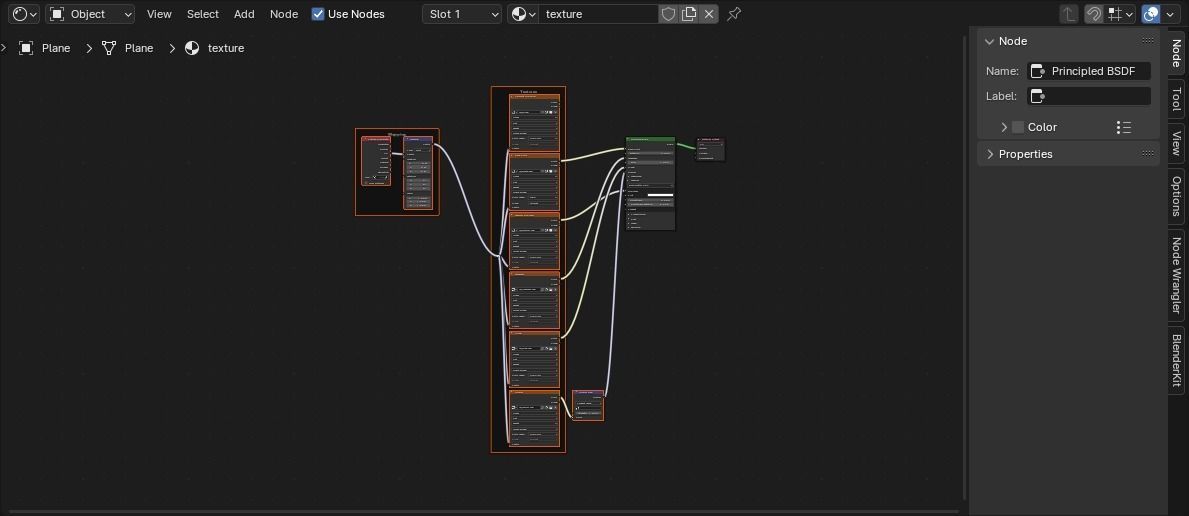
Task: Unlink the texture material with X icon
Action: [709, 14]
